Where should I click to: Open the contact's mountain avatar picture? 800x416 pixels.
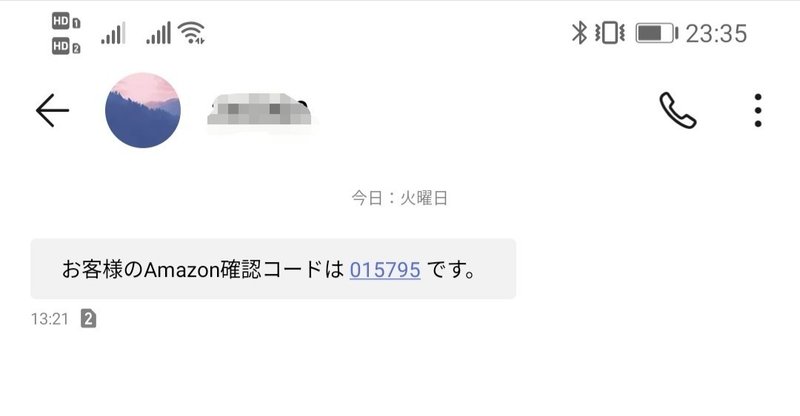click(143, 110)
